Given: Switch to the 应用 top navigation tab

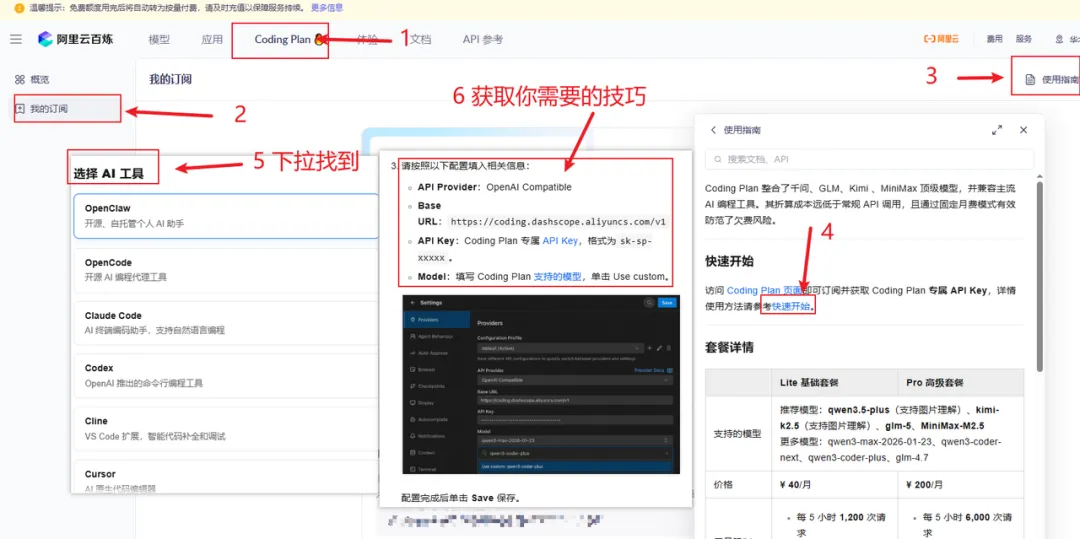Looking at the screenshot, I should [x=212, y=39].
